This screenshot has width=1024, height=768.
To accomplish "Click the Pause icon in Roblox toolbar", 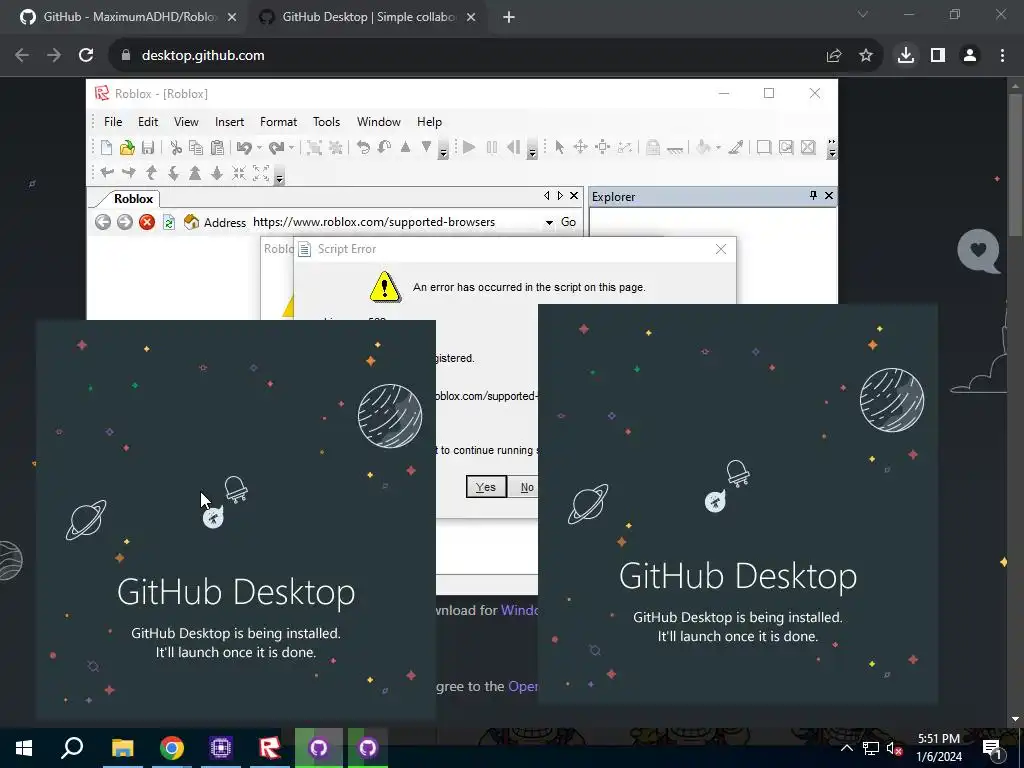I will click(492, 148).
